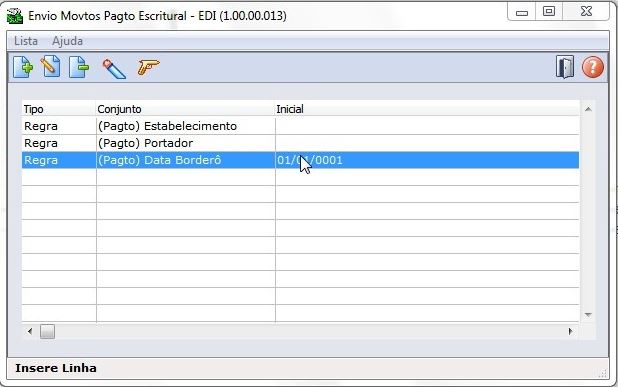This screenshot has width=618, height=387.
Task: Click the eraser clear icon in toolbar
Action: (x=114, y=69)
